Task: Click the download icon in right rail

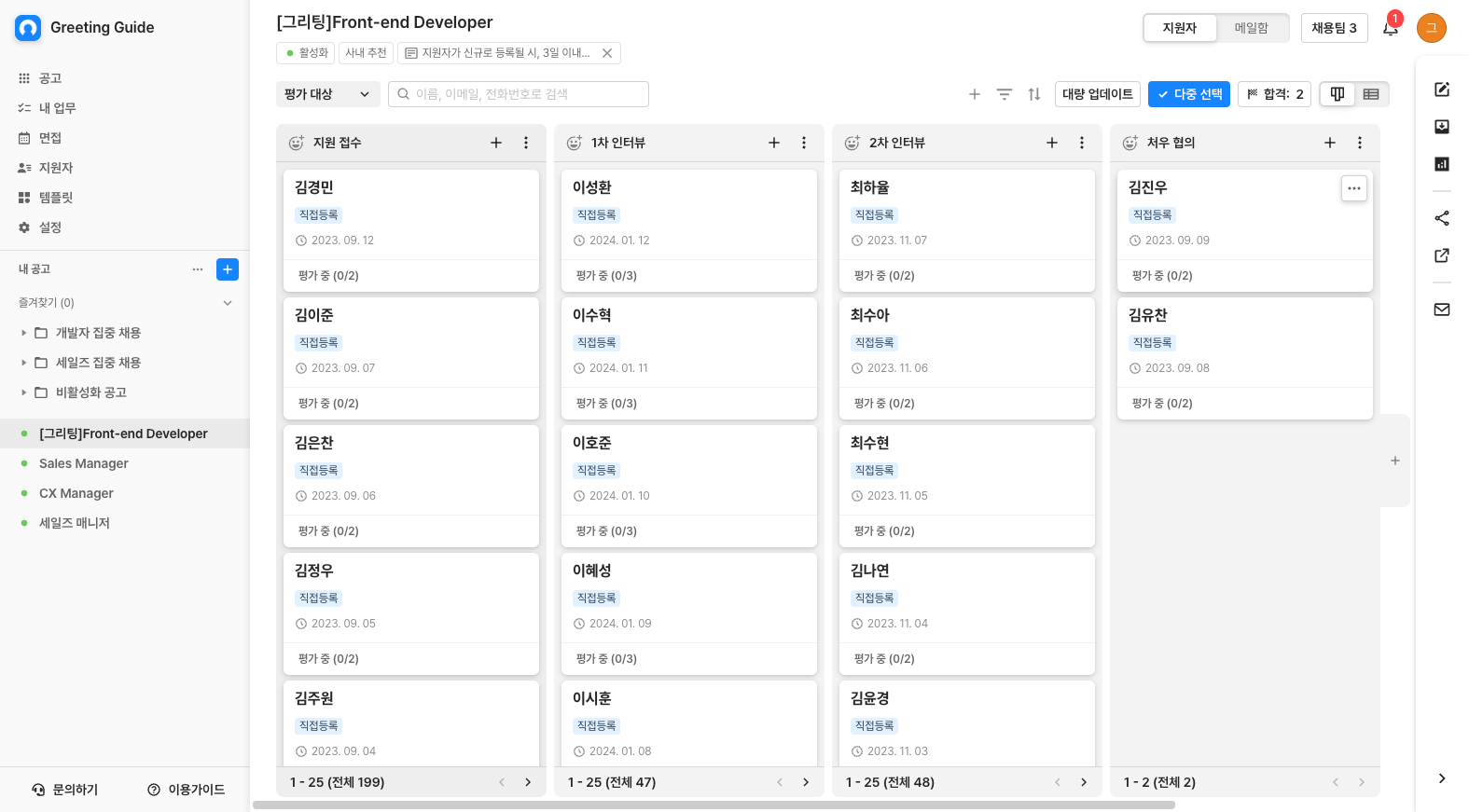Action: tap(1442, 127)
